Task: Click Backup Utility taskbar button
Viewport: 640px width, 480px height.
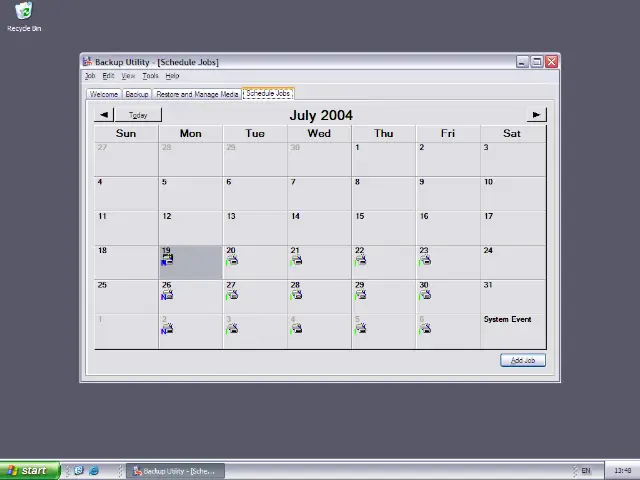Action: click(176, 471)
